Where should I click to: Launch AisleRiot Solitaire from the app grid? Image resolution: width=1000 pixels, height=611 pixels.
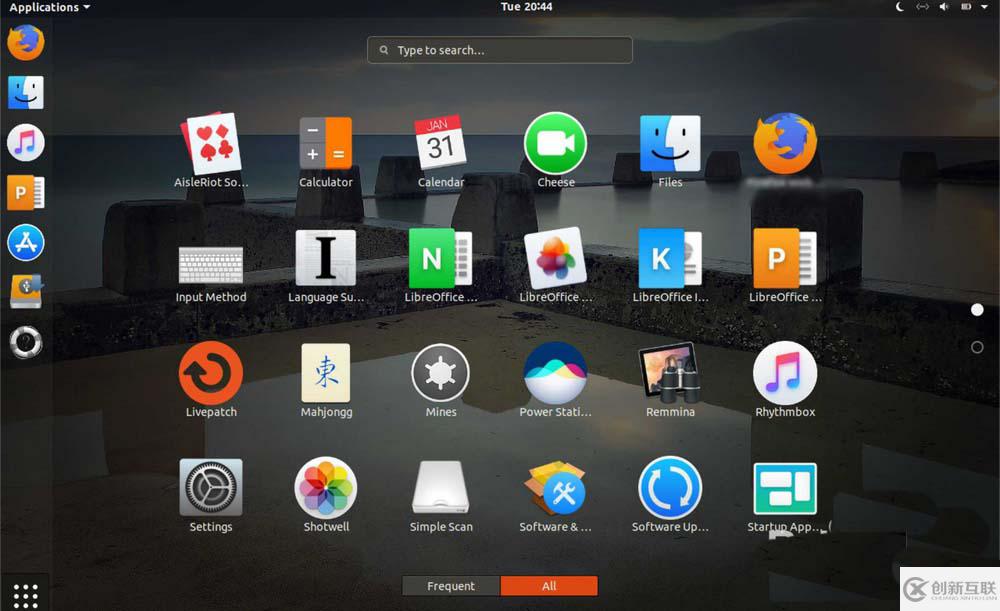coord(211,144)
